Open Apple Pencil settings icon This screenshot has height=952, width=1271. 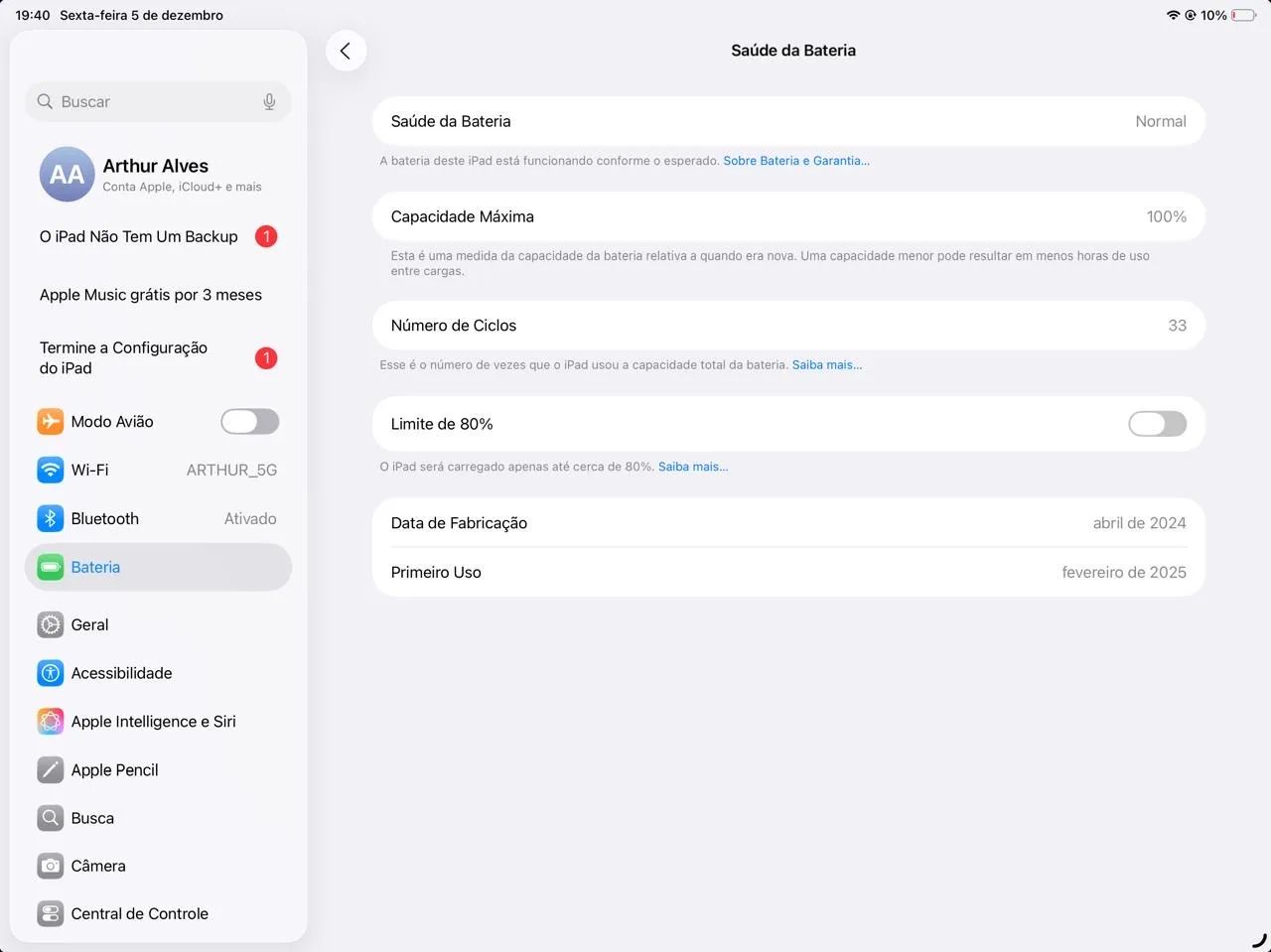[x=50, y=769]
